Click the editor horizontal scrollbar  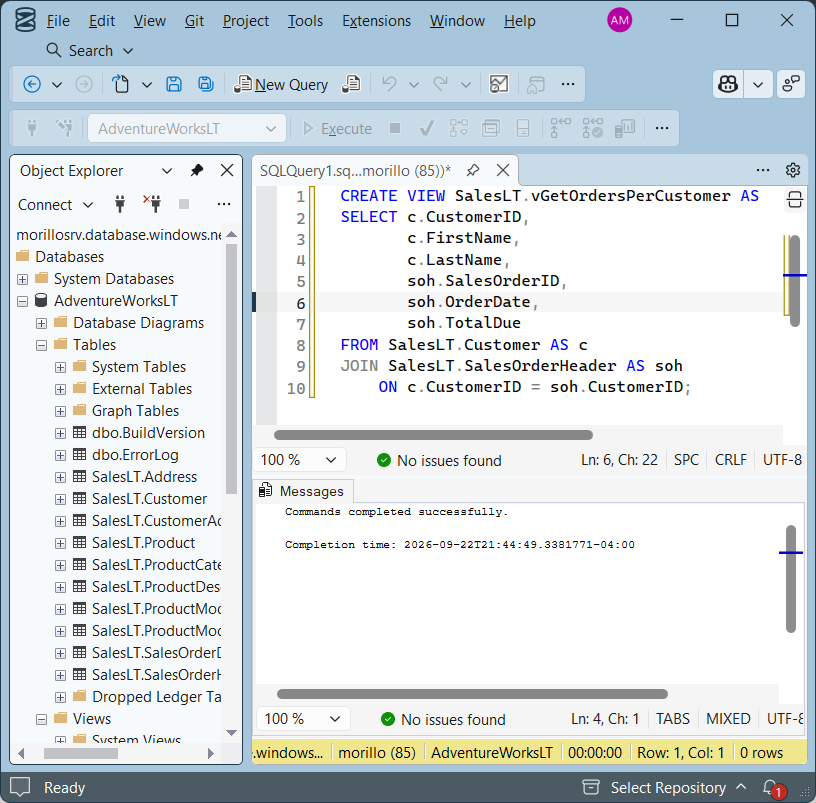coord(433,435)
